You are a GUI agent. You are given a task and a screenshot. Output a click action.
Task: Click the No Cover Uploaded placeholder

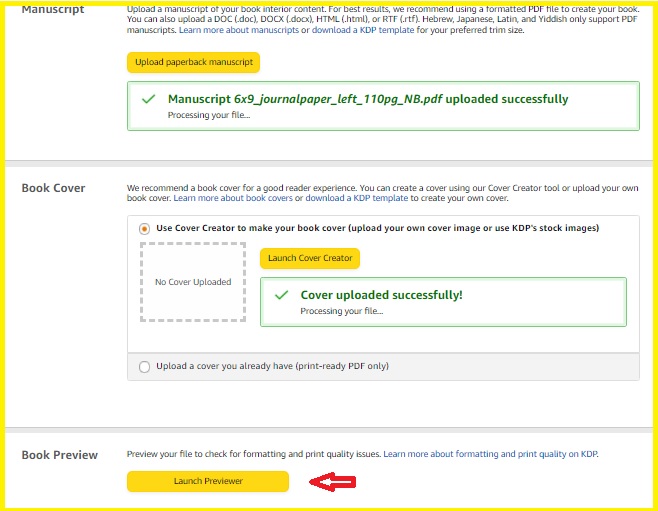pos(193,282)
